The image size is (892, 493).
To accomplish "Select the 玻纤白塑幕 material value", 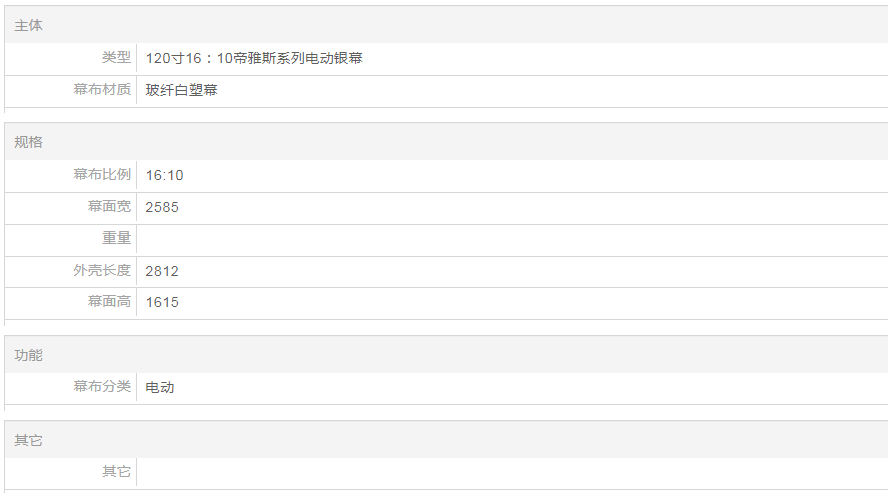I will tap(181, 90).
